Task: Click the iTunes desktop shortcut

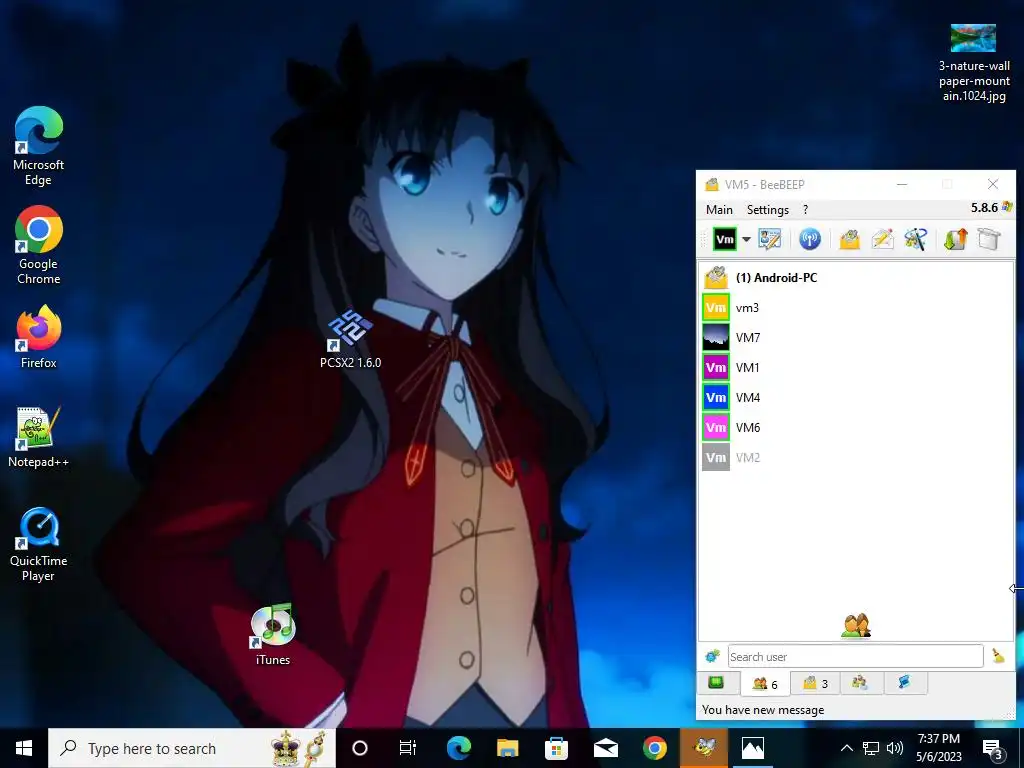Action: tap(273, 634)
